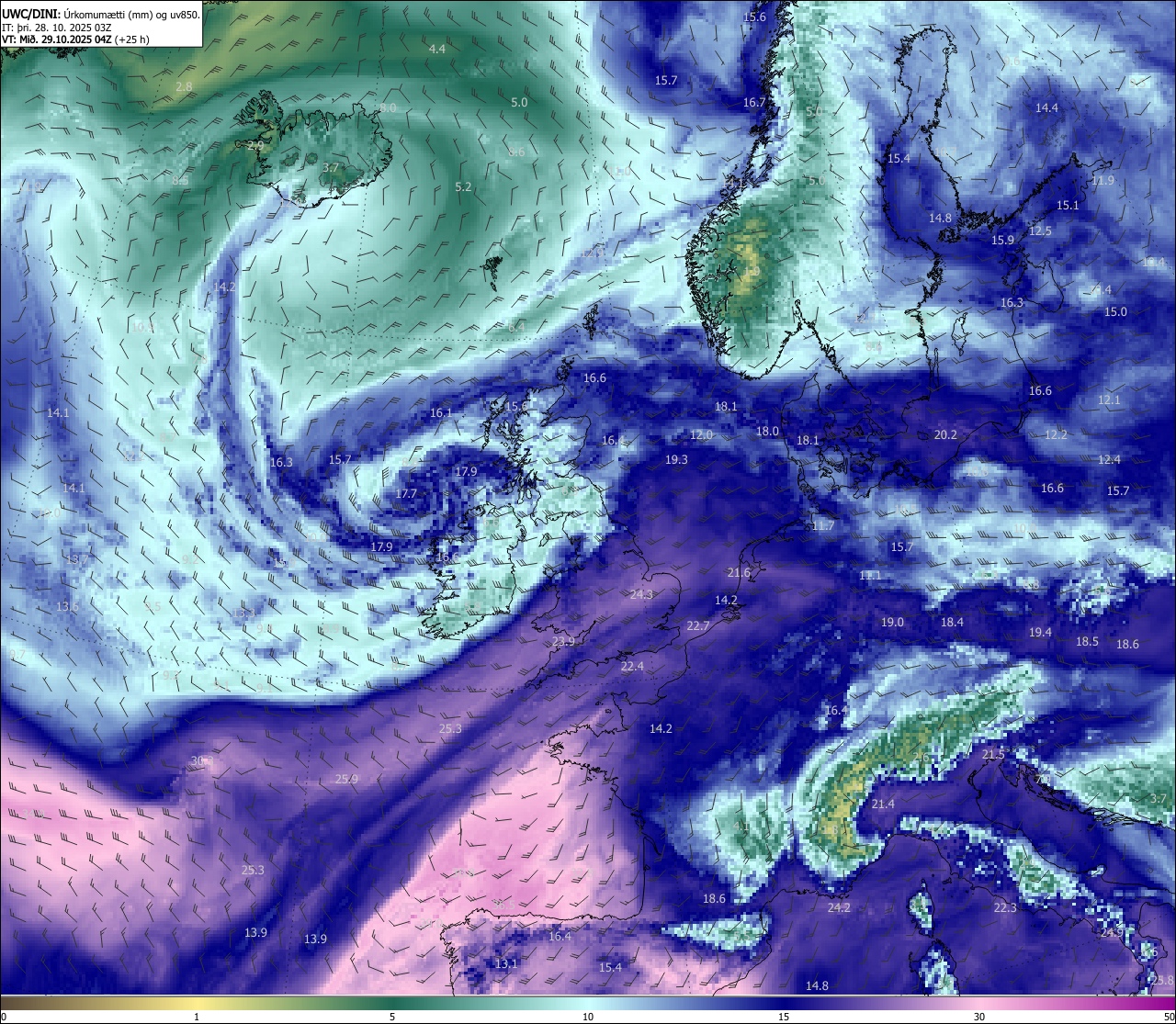Image resolution: width=1176 pixels, height=1024 pixels.
Task: Click the map value "22.3" over Italy
Action: tap(1005, 907)
